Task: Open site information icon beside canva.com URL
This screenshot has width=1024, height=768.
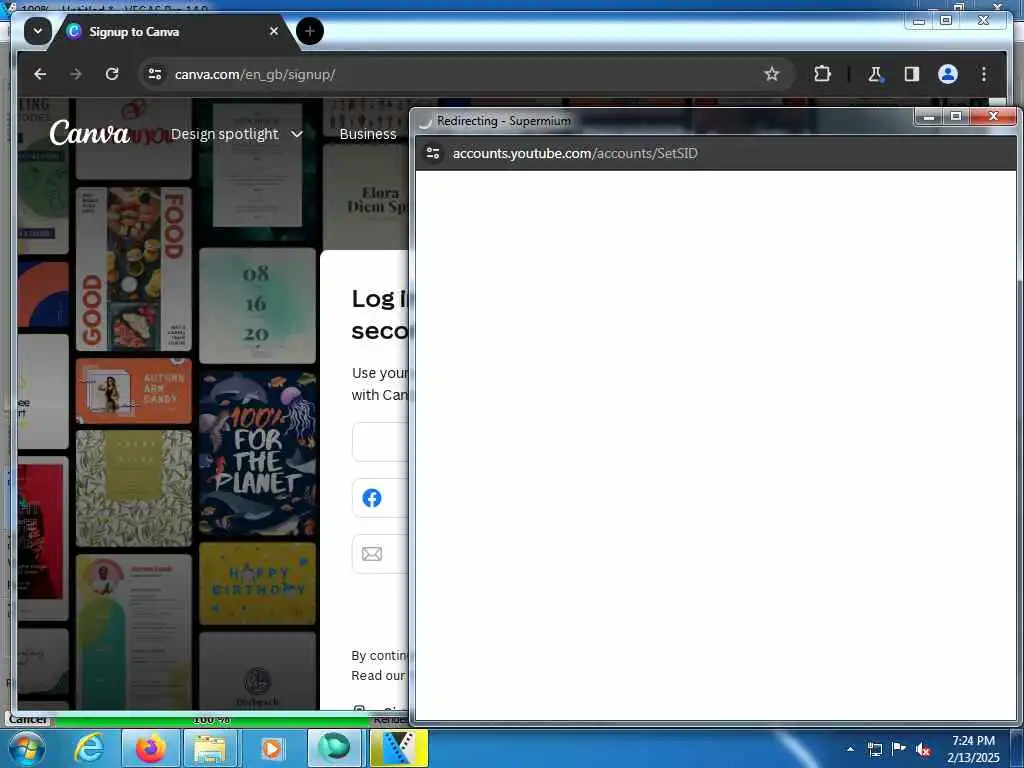Action: coord(155,74)
